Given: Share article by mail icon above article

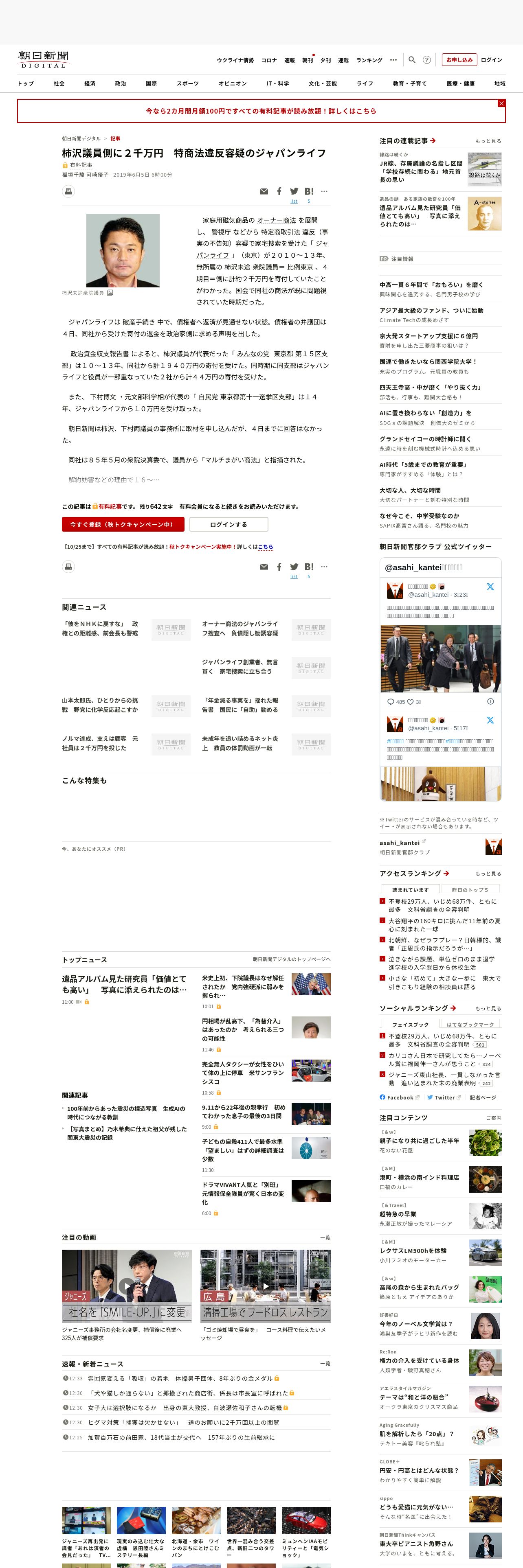Looking at the screenshot, I should pos(264,191).
